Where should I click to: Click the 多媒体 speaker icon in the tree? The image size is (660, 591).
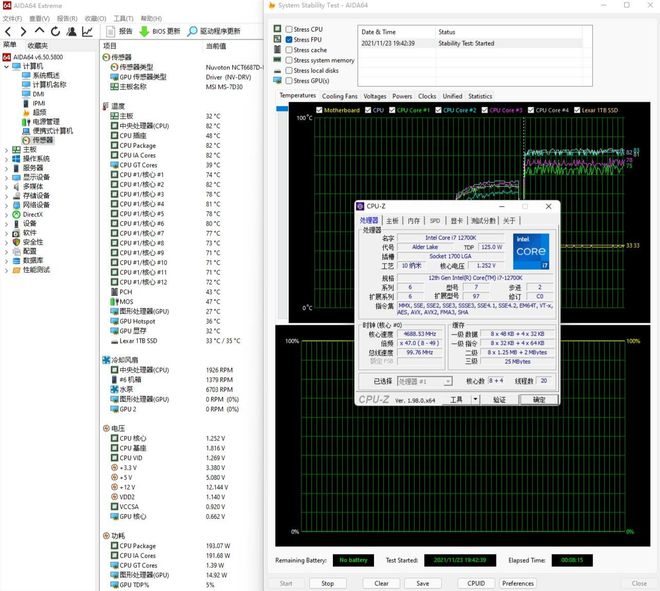point(16,186)
